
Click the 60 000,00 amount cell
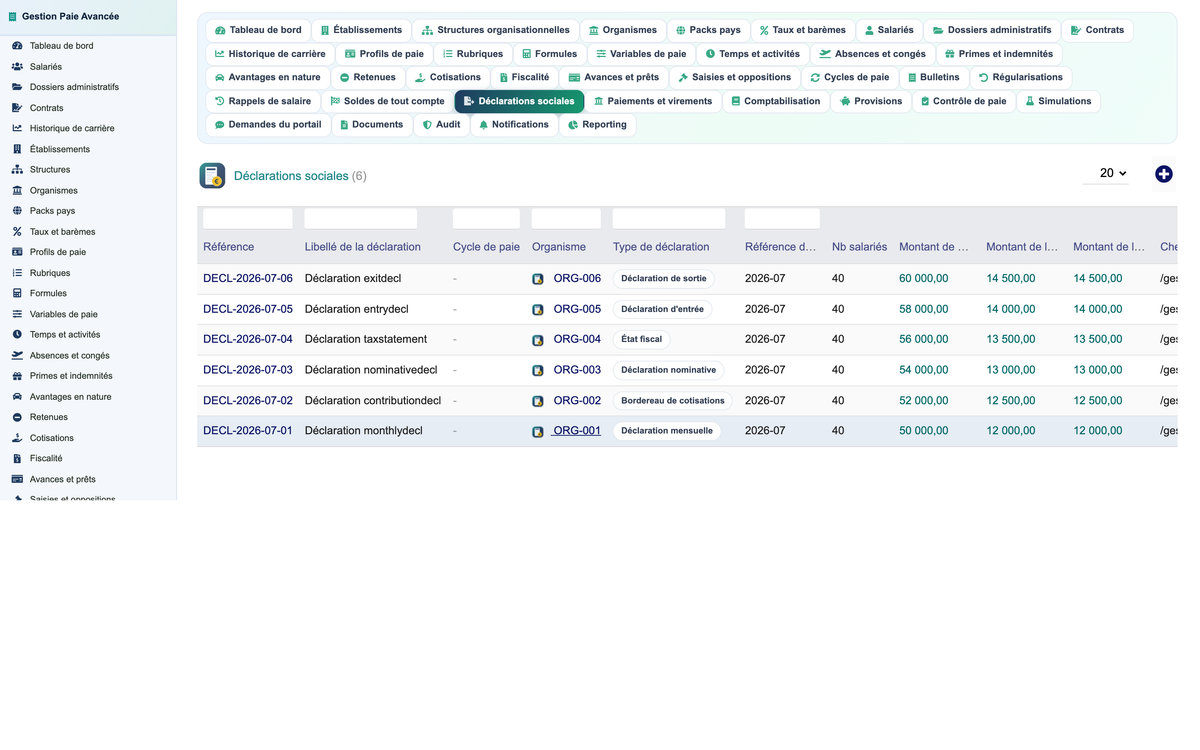click(923, 279)
